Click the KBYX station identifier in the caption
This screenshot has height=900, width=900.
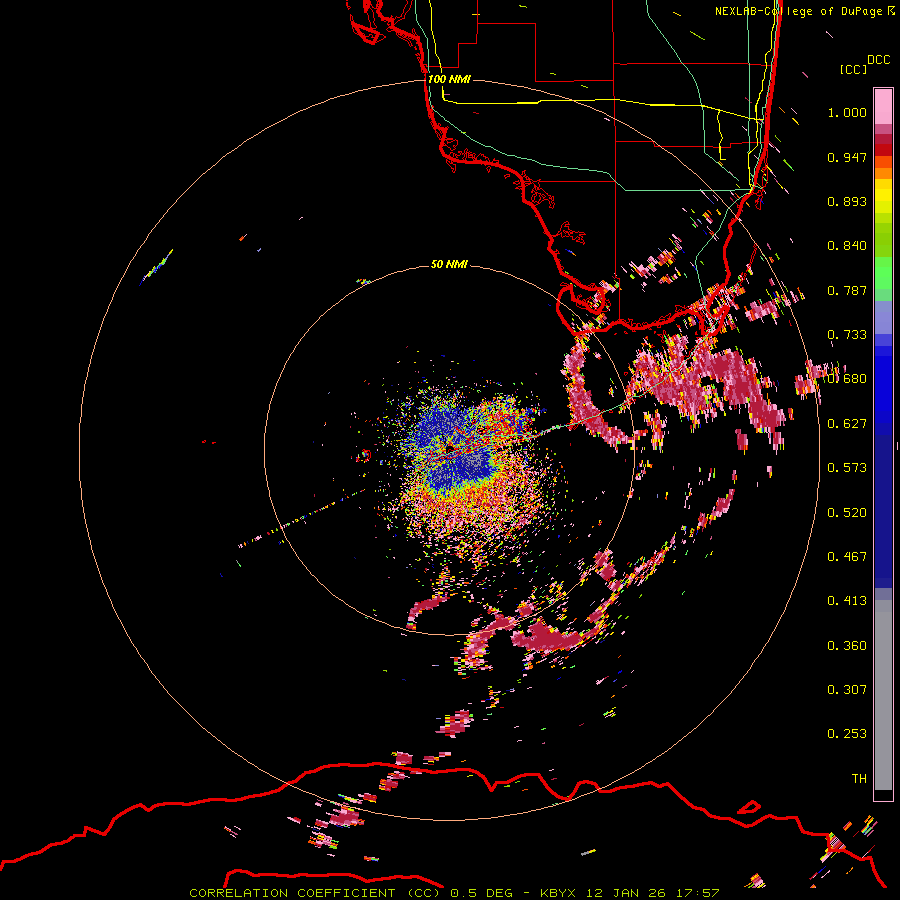coord(560,893)
